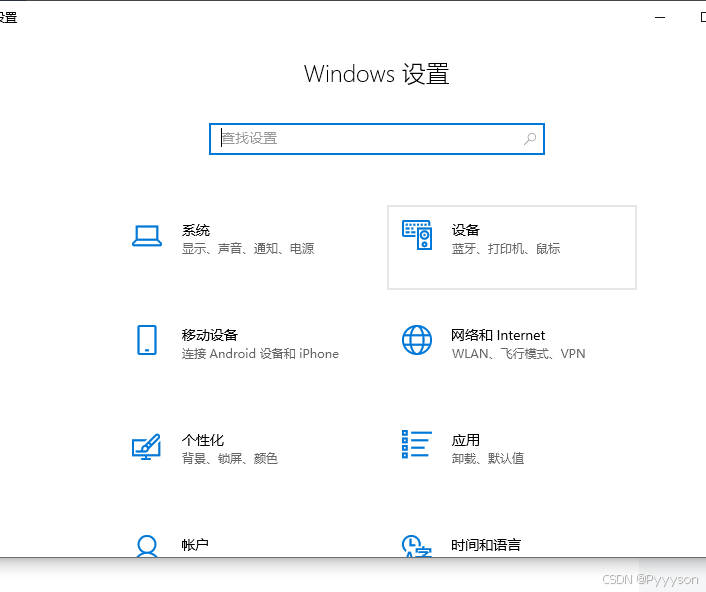Image resolution: width=706 pixels, height=592 pixels.
Task: Click the 移动设备 category title
Action: tap(210, 335)
